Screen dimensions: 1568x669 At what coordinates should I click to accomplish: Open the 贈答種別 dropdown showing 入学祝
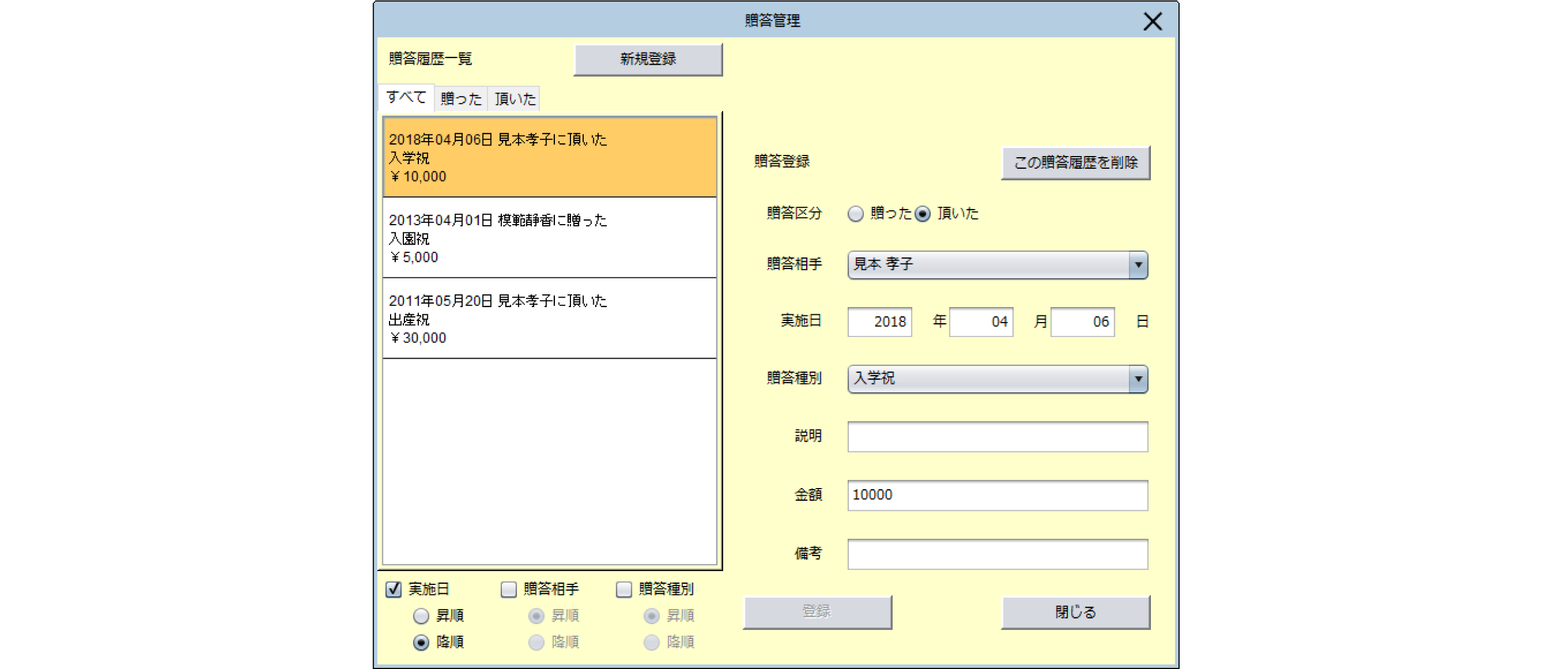click(997, 378)
